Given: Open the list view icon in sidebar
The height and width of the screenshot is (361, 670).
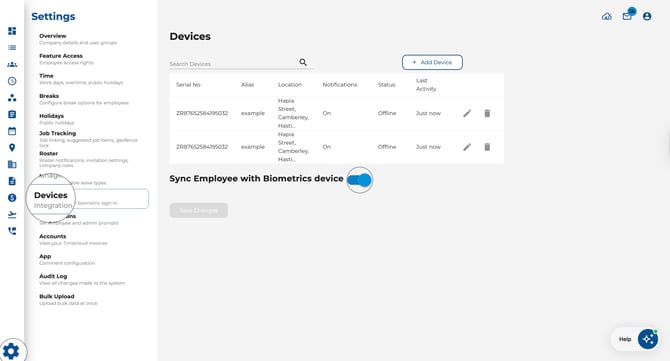Looking at the screenshot, I should [12, 47].
